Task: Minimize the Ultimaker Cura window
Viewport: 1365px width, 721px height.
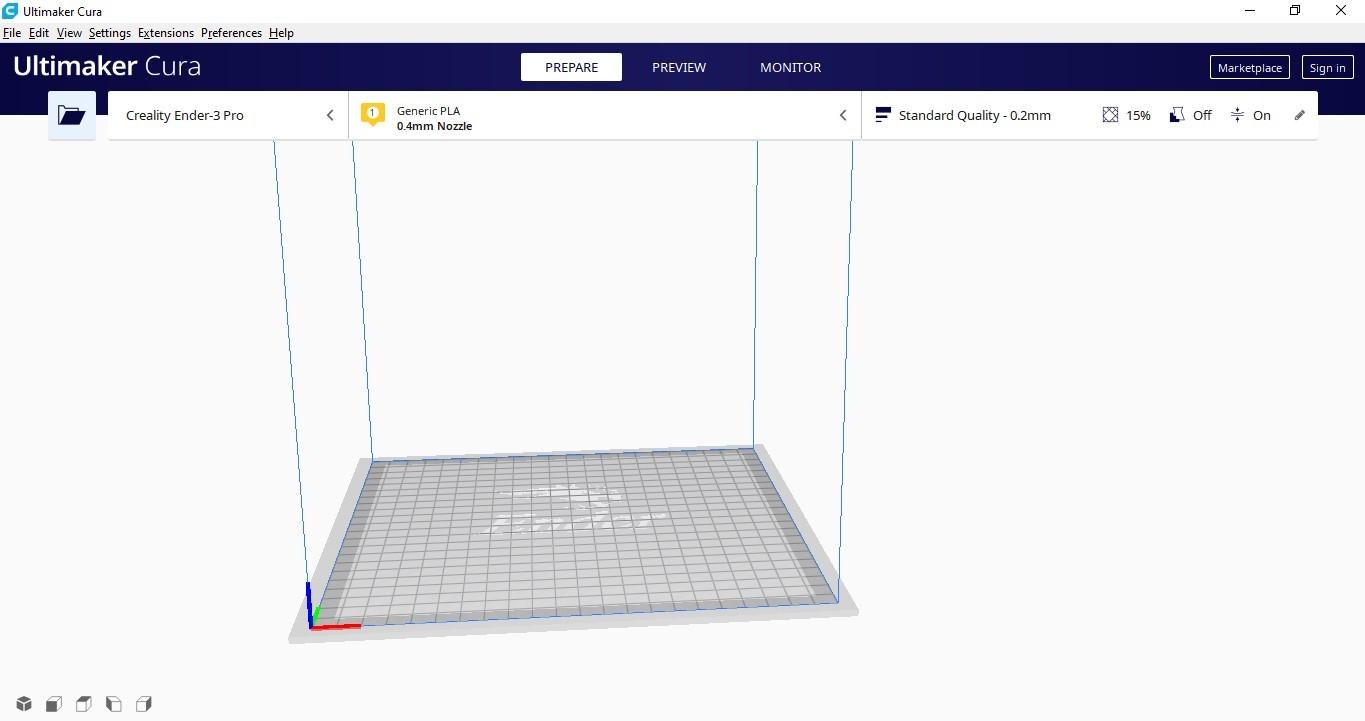Action: coord(1249,11)
